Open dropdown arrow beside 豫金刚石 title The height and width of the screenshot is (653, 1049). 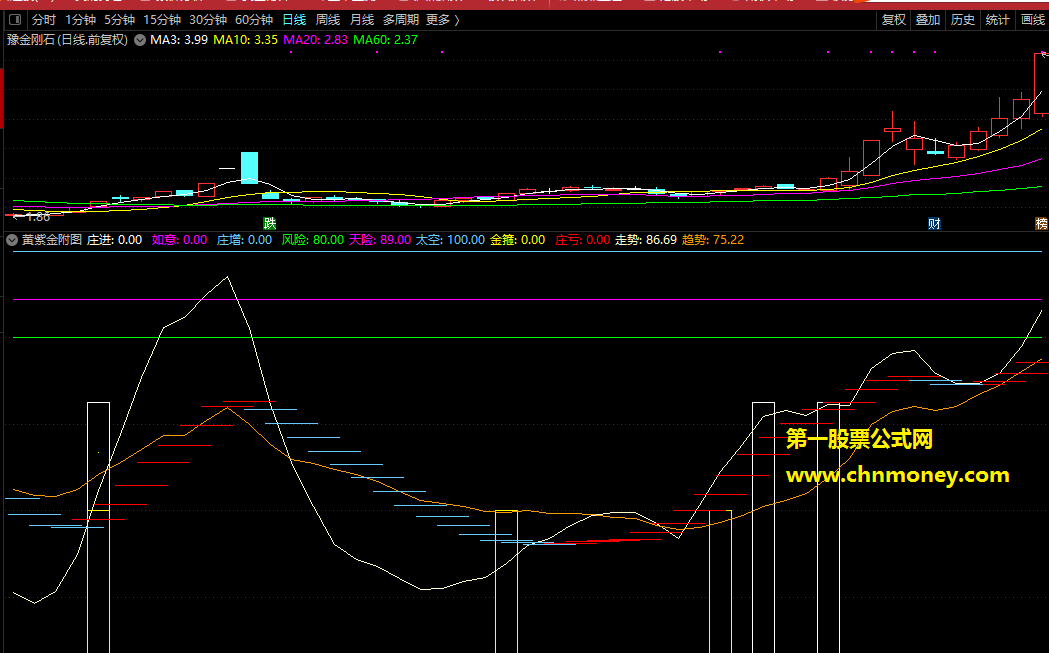coord(140,40)
